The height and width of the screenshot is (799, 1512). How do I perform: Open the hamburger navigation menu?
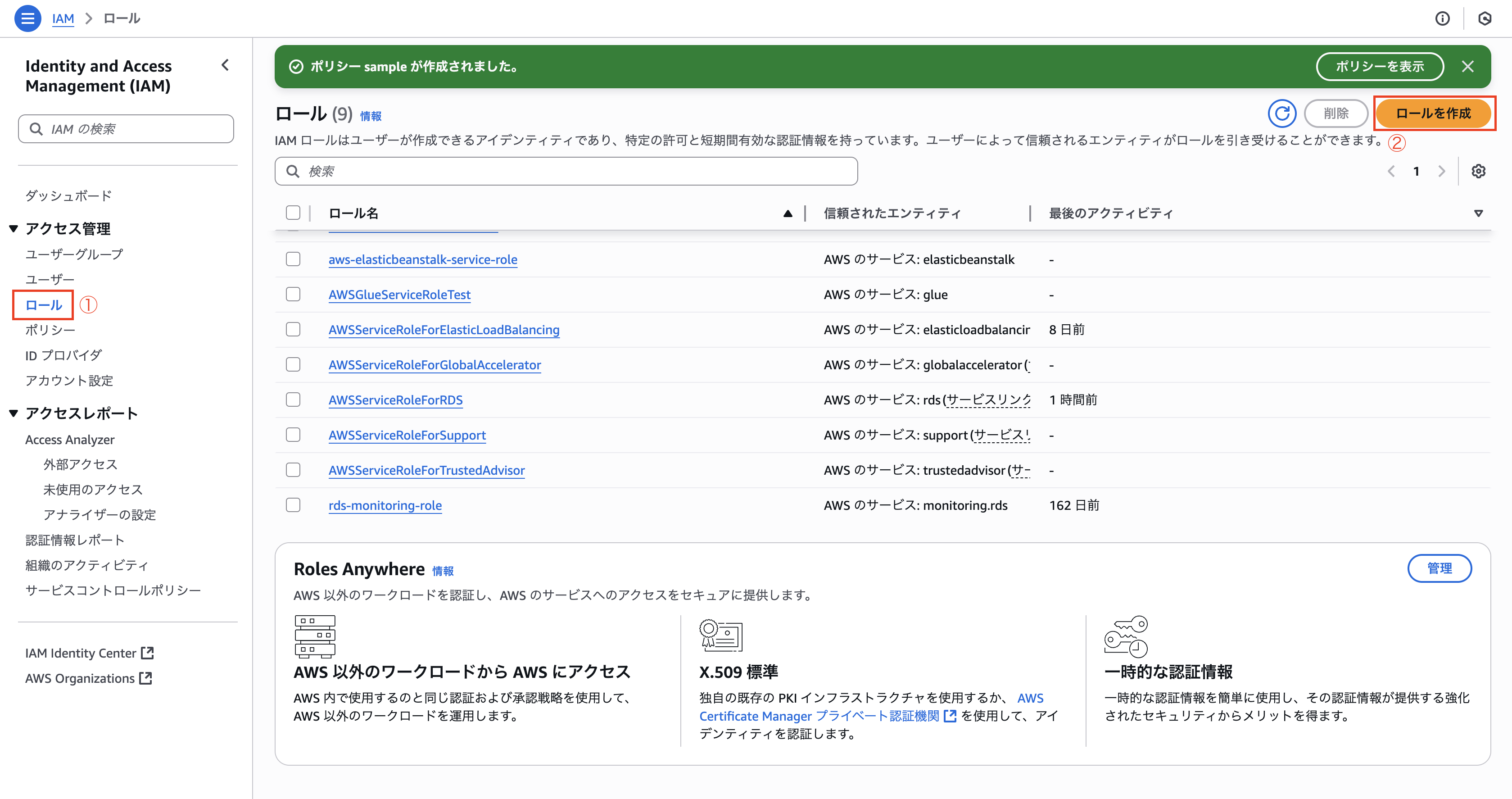click(x=27, y=18)
